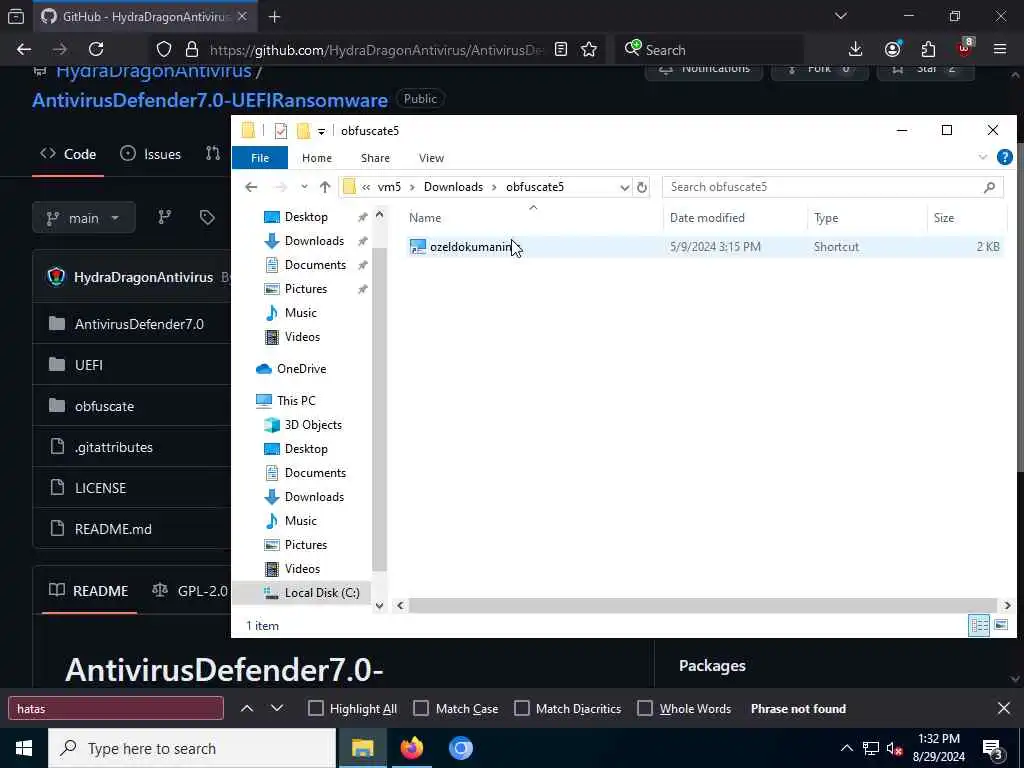Open the View ribbon tab

431,158
